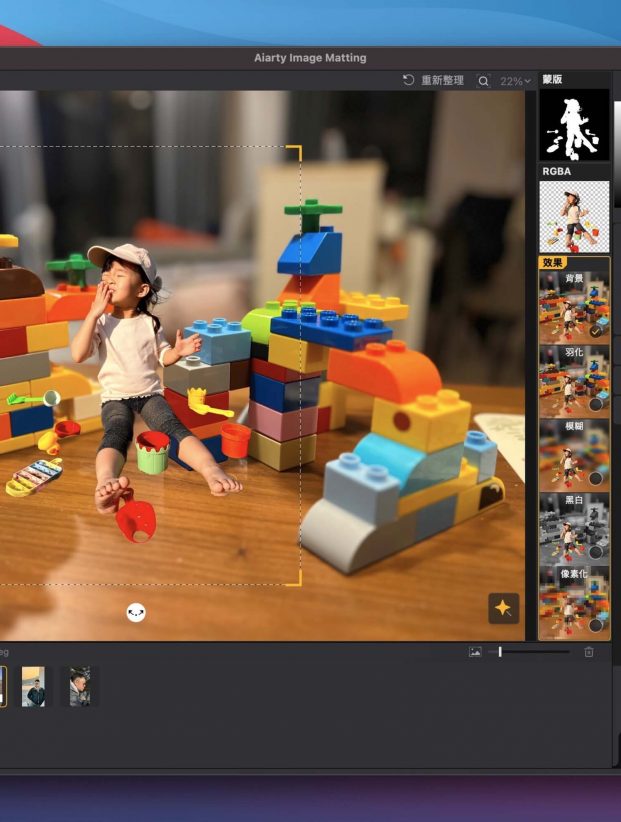The width and height of the screenshot is (621, 822).
Task: Enable the 模糊 blur effect circle
Action: [596, 478]
